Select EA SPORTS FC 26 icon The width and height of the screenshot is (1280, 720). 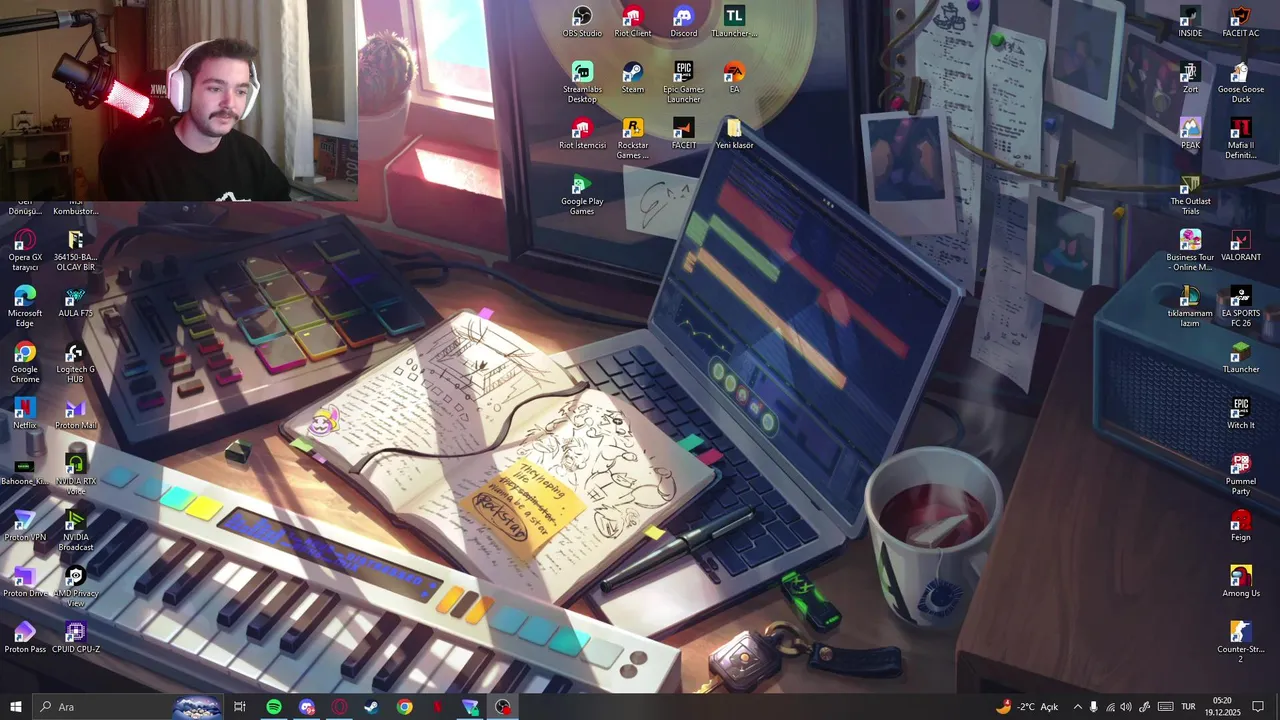pos(1241,307)
